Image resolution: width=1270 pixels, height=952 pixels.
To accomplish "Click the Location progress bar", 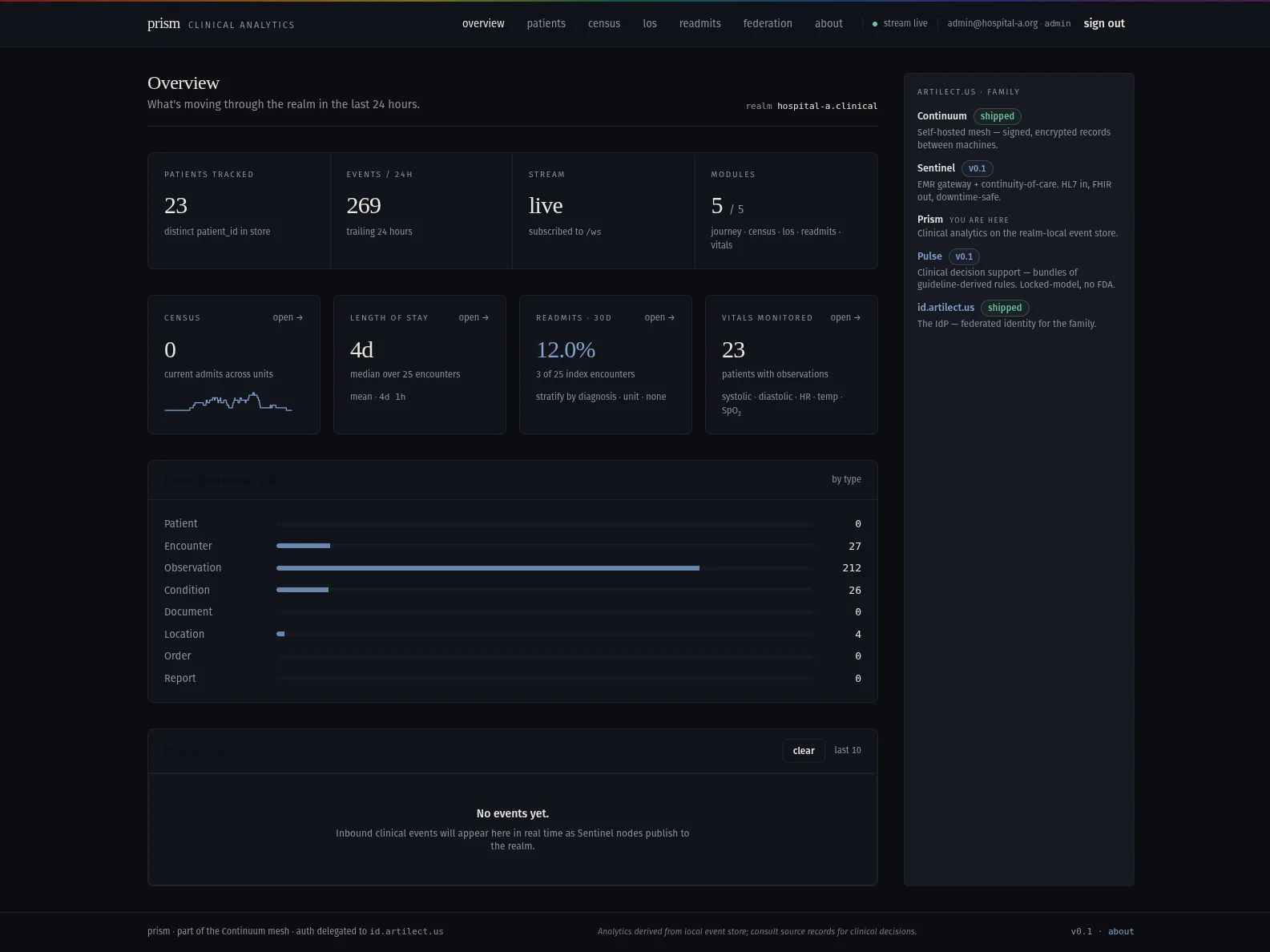I will (545, 634).
